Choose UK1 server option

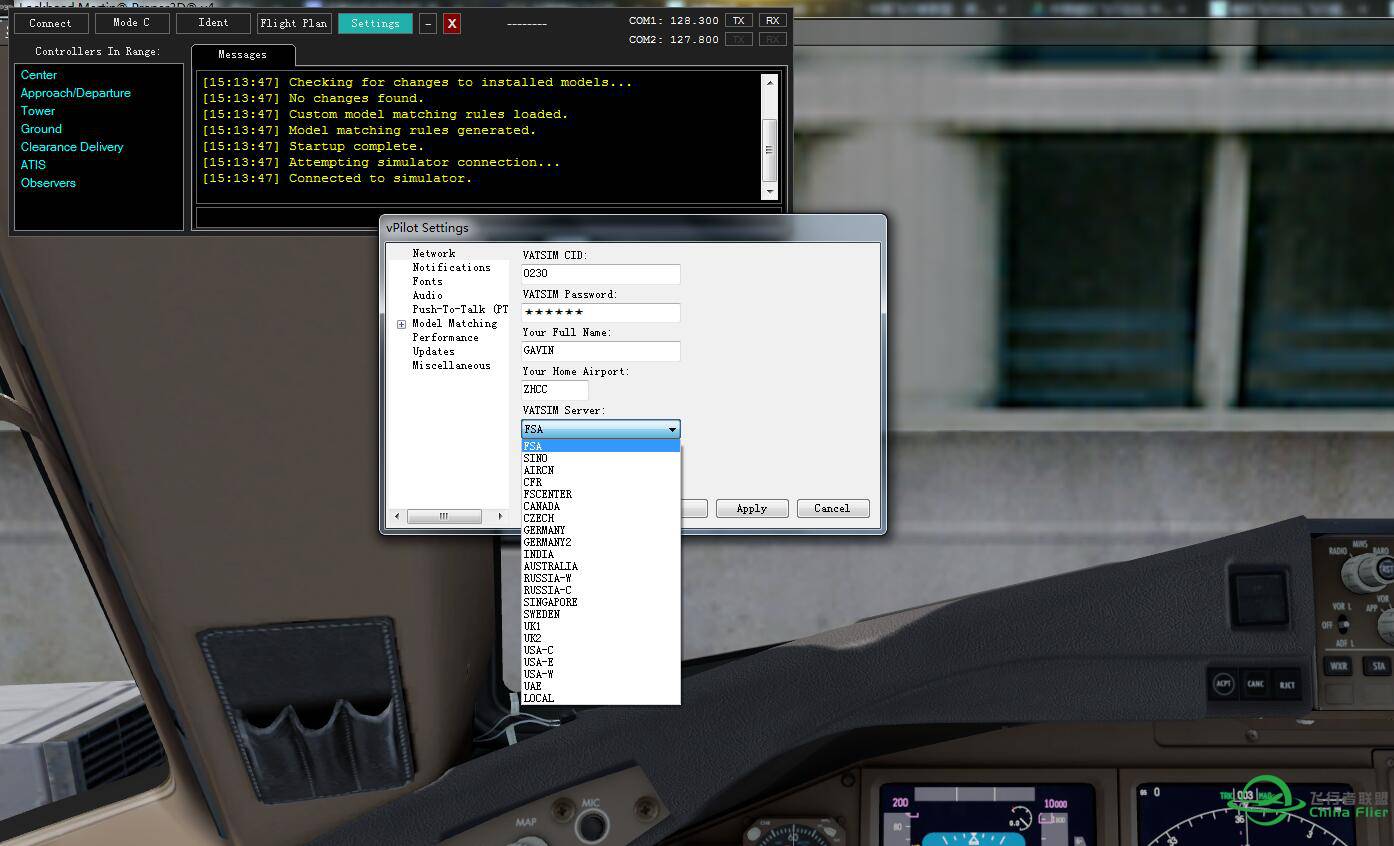[x=600, y=626]
